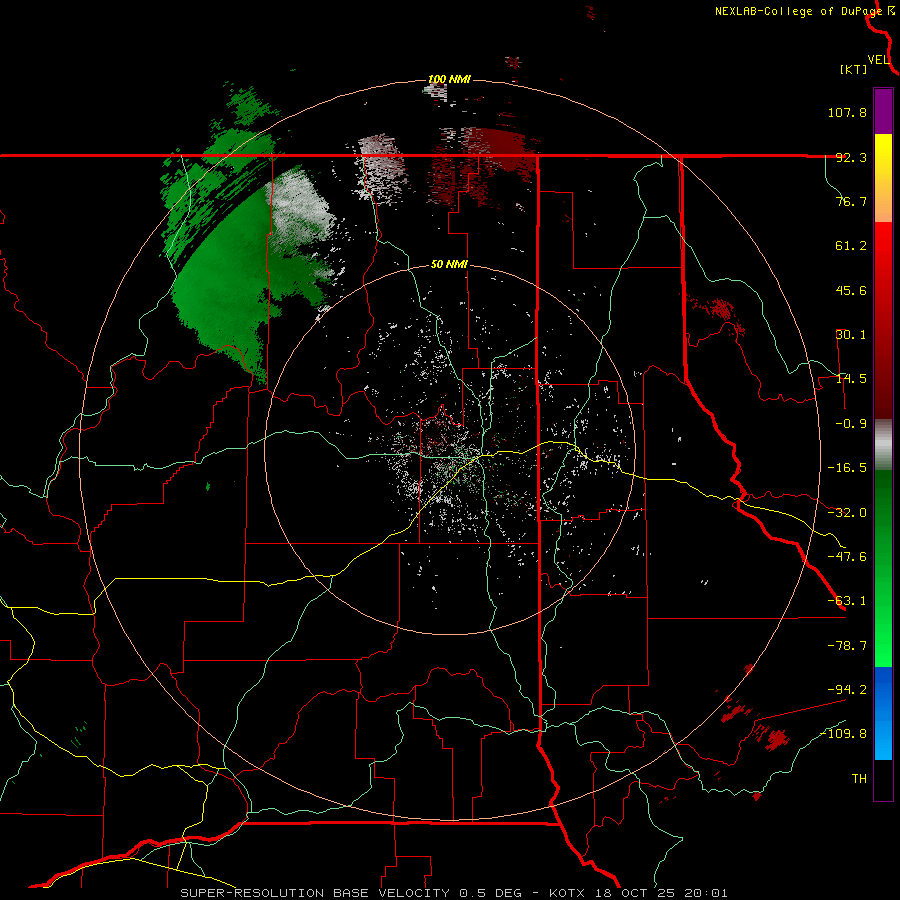
Task: Click the 100 NMI range ring label
Action: [x=449, y=79]
